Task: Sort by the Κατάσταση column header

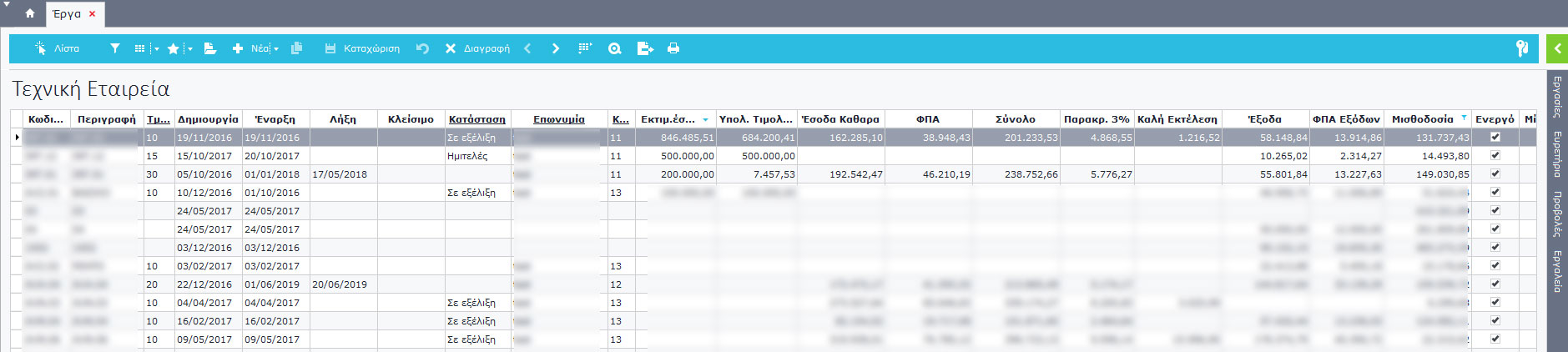Action: [476, 119]
